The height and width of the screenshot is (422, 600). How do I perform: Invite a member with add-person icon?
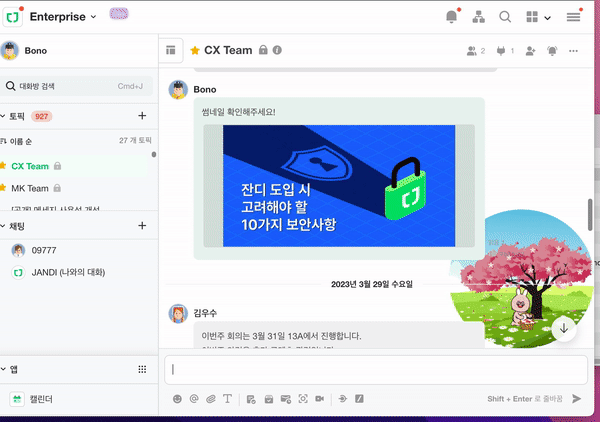click(x=530, y=51)
